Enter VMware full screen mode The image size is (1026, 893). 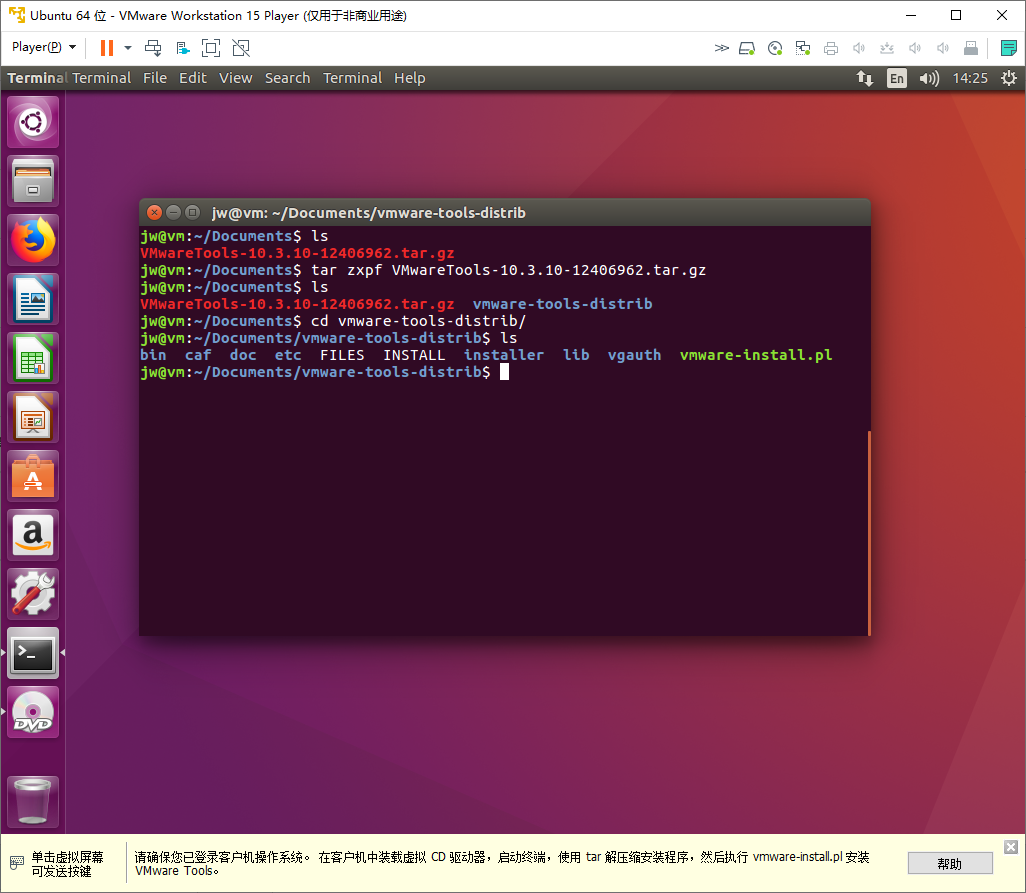211,48
